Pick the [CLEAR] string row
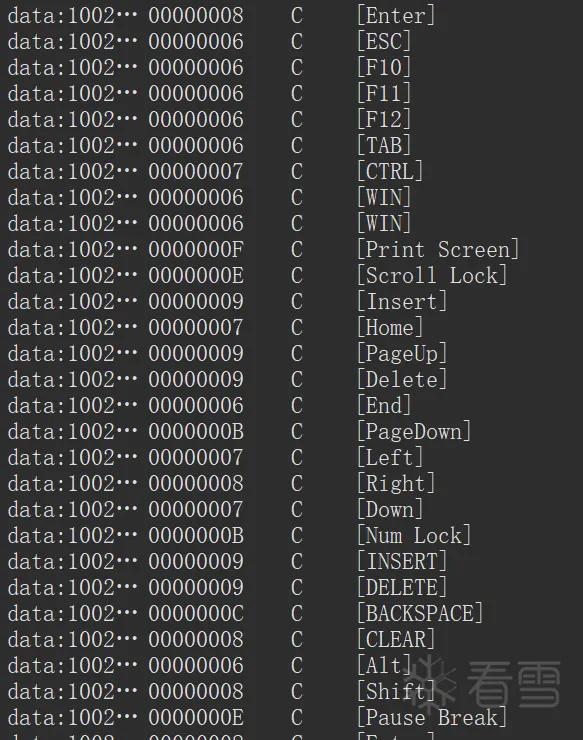 pyautogui.click(x=291, y=639)
